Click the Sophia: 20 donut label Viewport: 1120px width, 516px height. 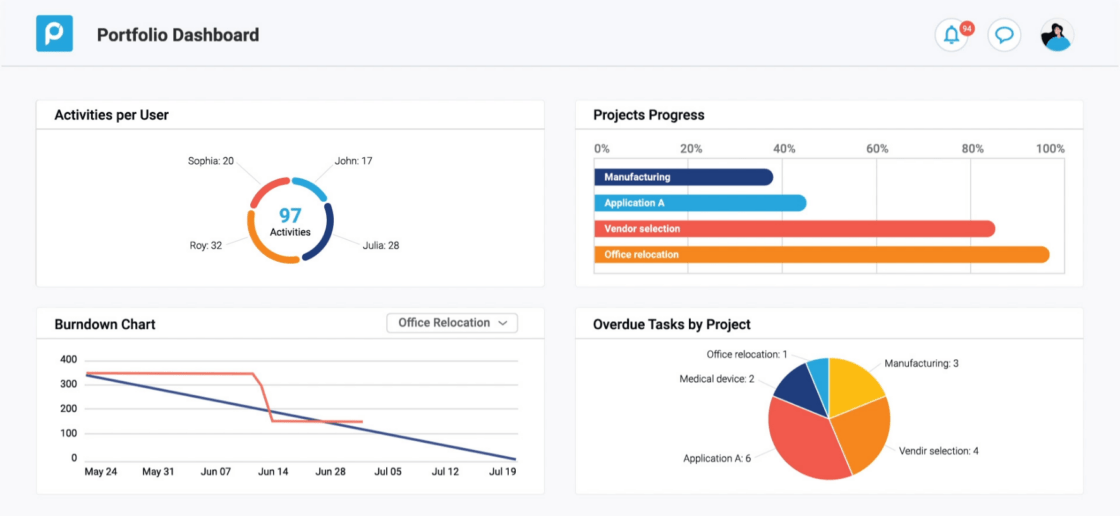coord(211,162)
